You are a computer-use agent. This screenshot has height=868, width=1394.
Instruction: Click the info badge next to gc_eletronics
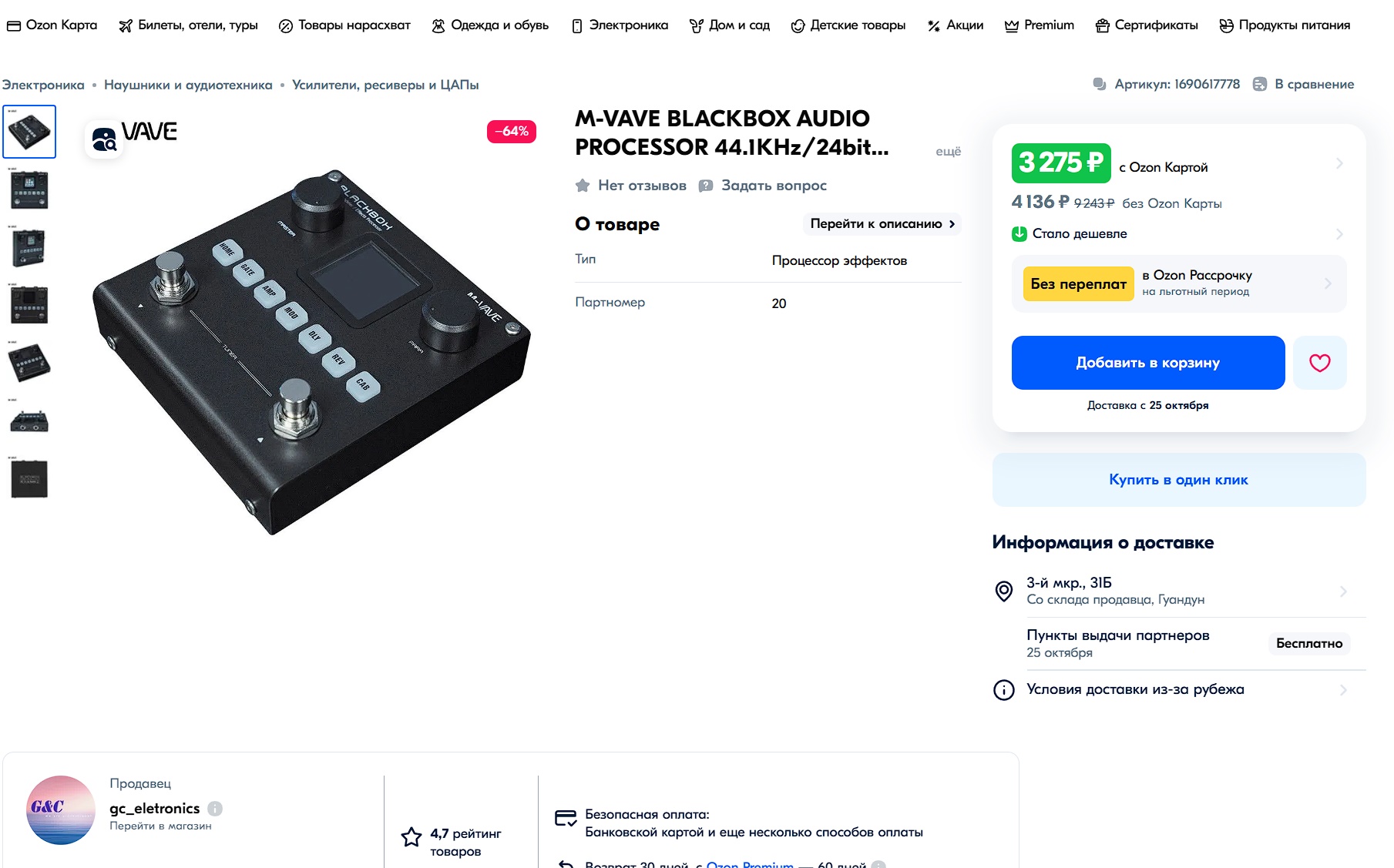215,809
